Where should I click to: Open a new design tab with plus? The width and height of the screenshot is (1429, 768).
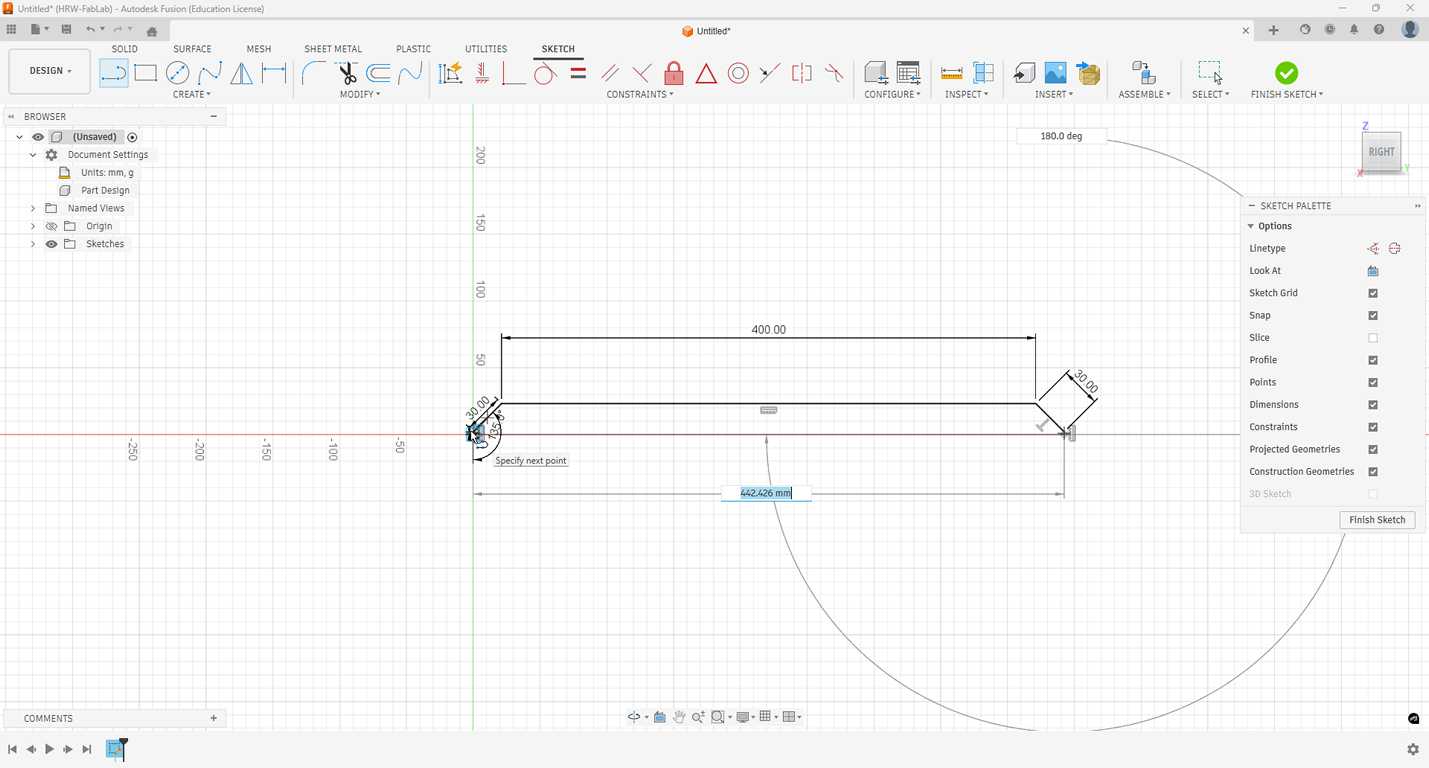coord(1274,30)
